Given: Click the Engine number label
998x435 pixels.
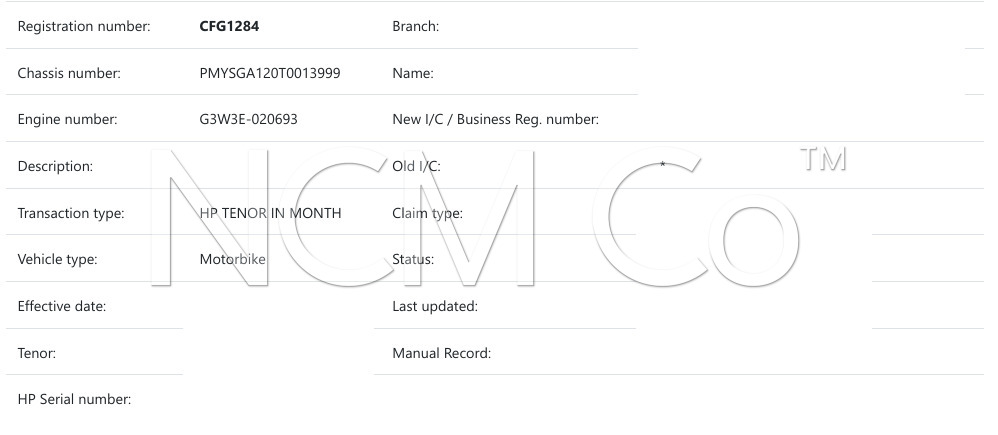Looking at the screenshot, I should click(x=67, y=120).
